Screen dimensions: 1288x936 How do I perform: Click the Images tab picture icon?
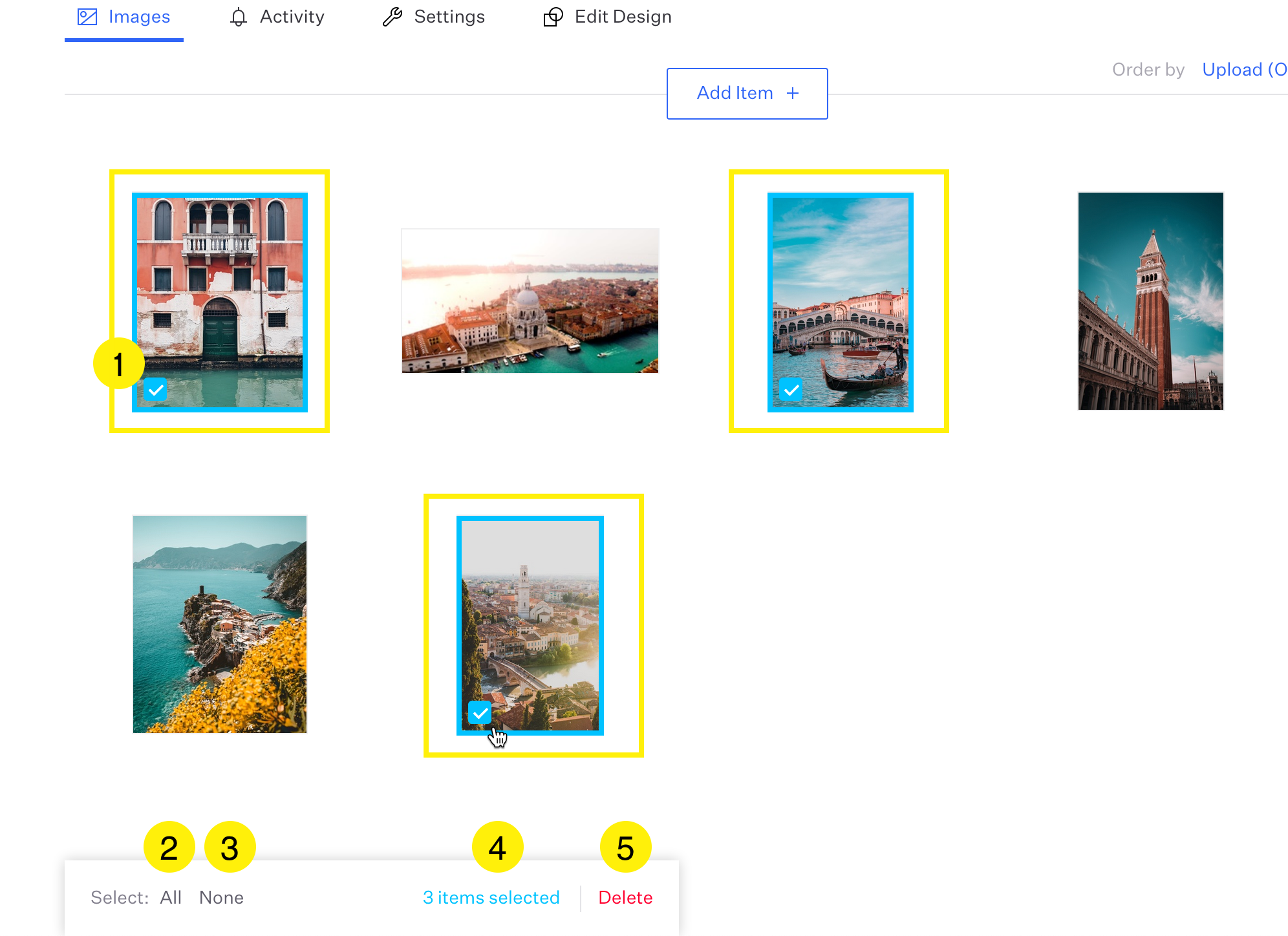(x=87, y=17)
